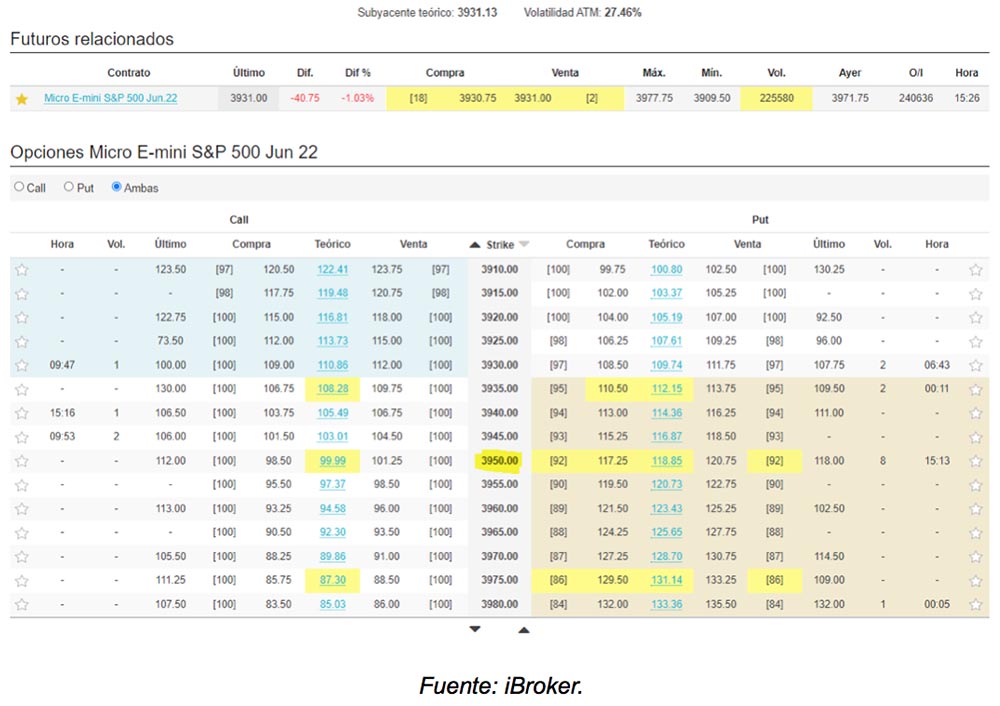
Task: Open put theoretical price 133.36
Action: point(666,604)
